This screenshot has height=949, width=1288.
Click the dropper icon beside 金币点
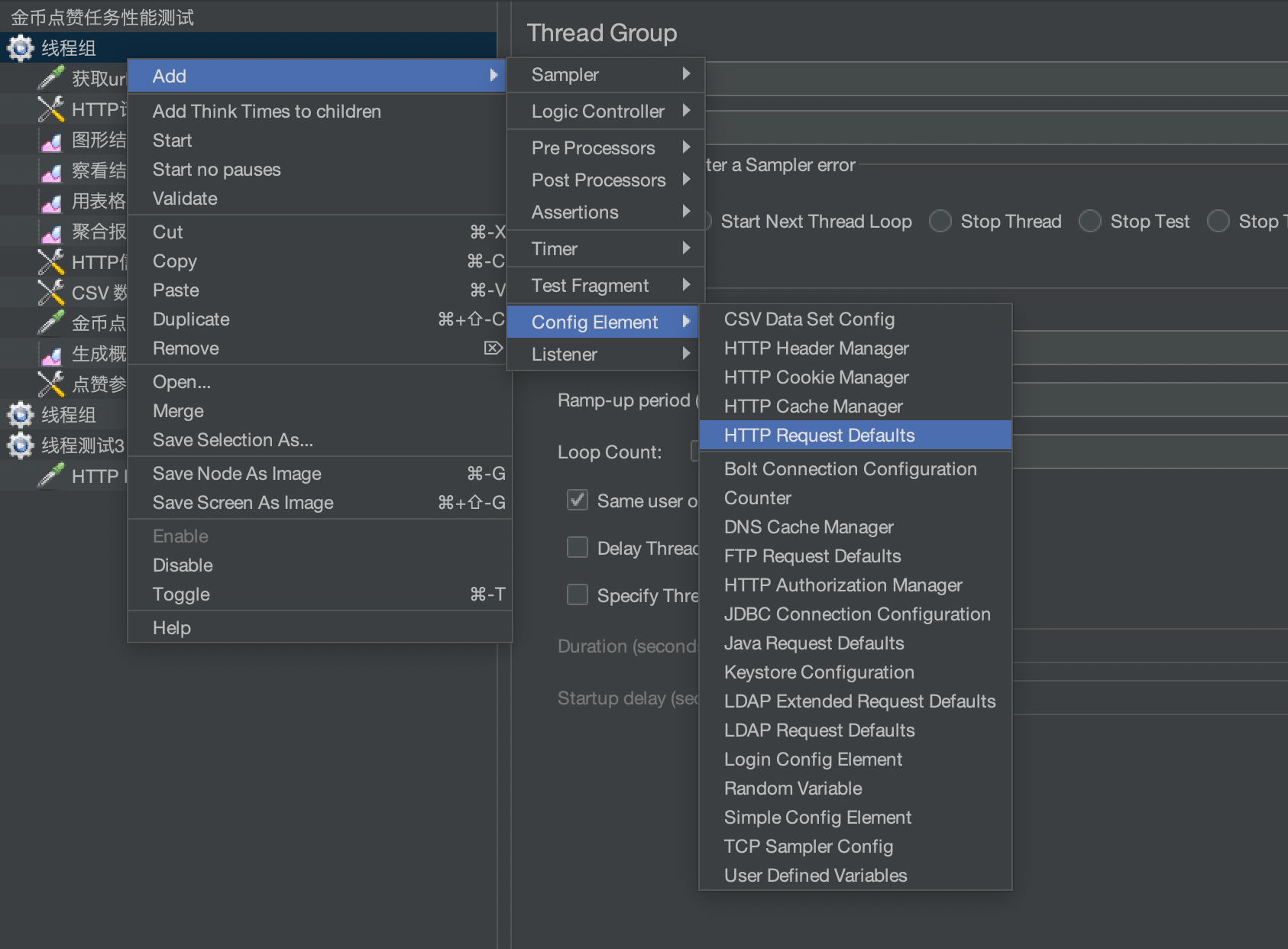(51, 322)
